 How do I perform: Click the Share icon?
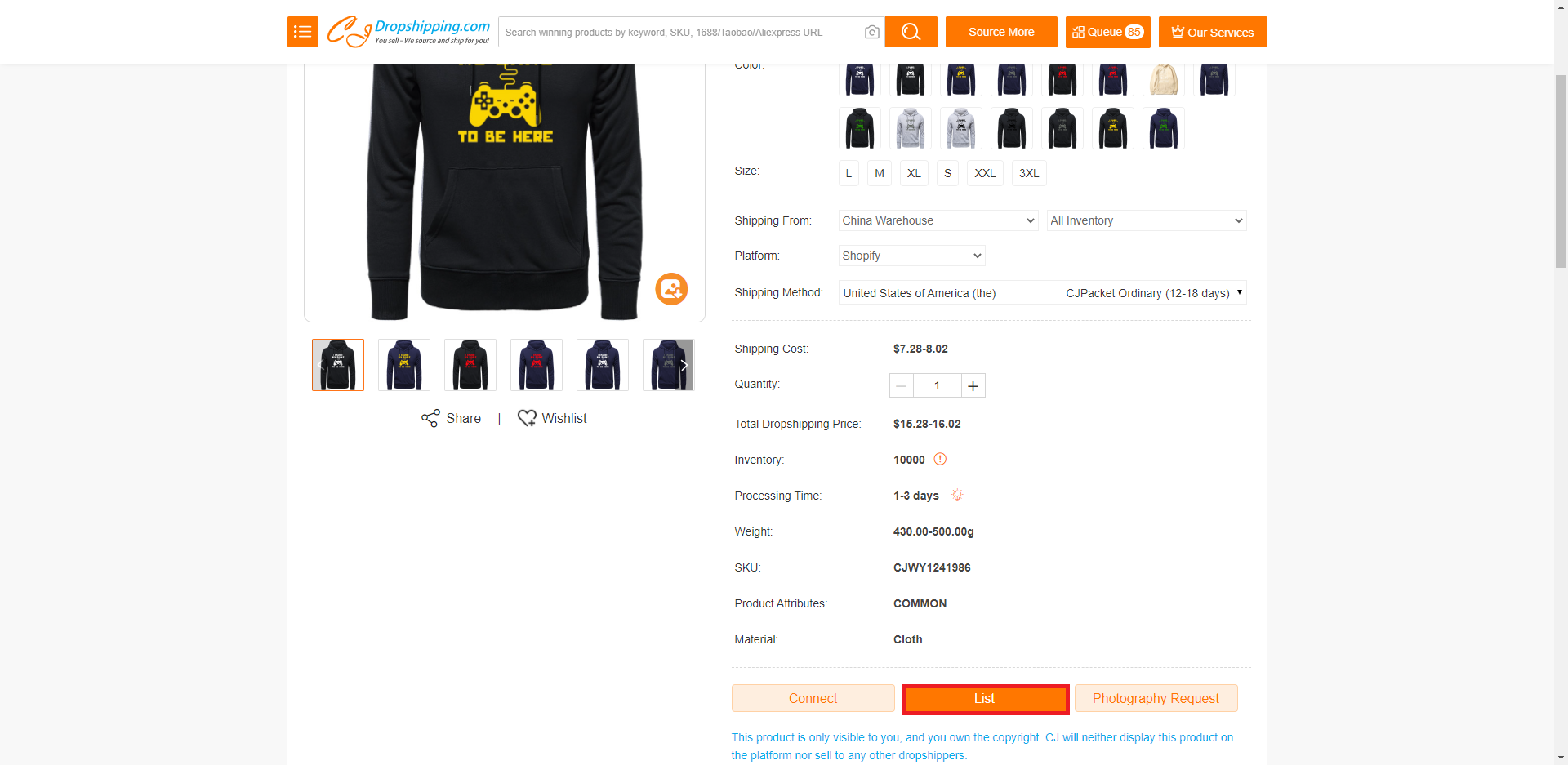tap(430, 418)
